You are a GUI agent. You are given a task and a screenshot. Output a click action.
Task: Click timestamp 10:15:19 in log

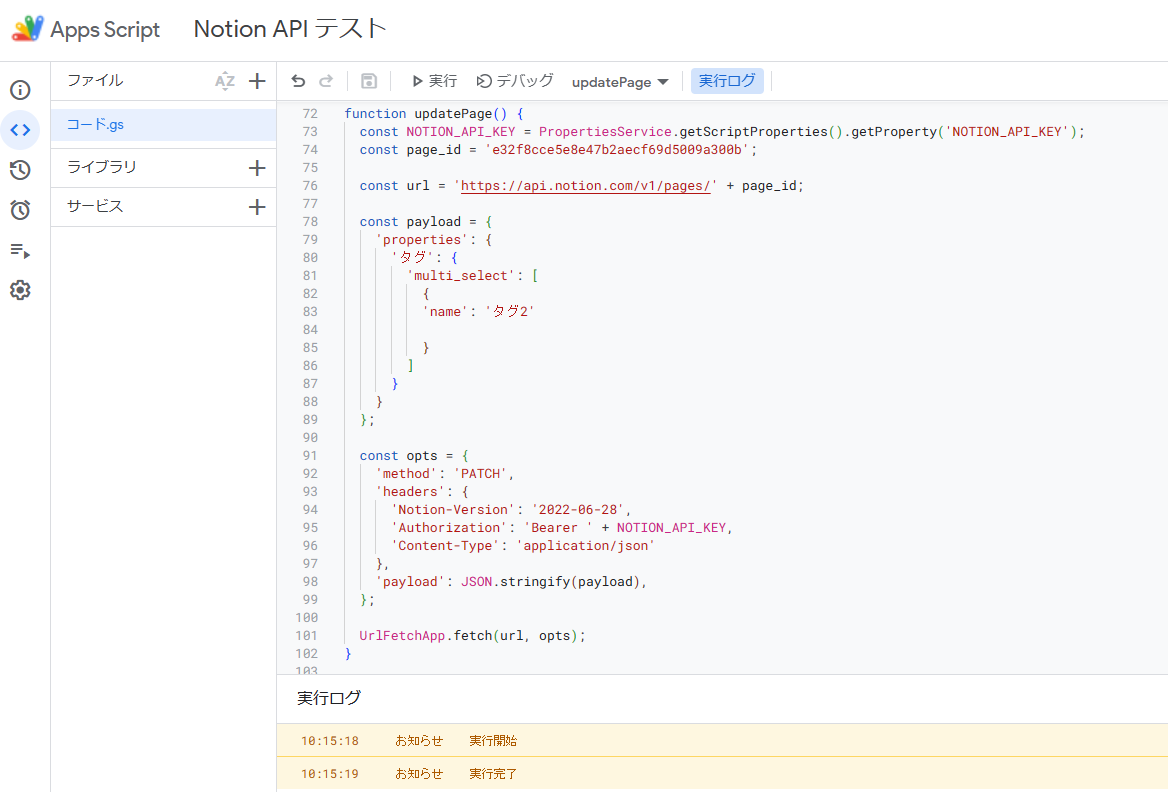(330, 773)
